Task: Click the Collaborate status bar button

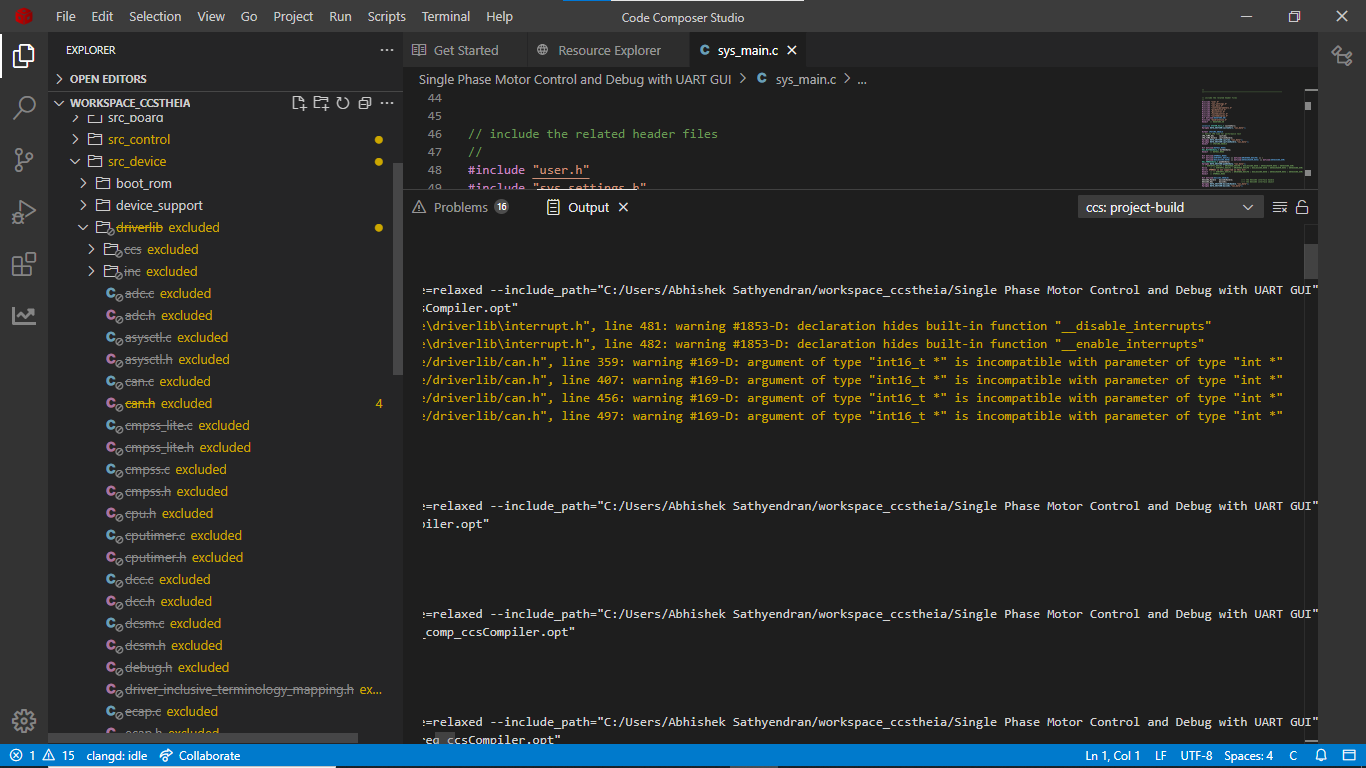Action: [200, 756]
